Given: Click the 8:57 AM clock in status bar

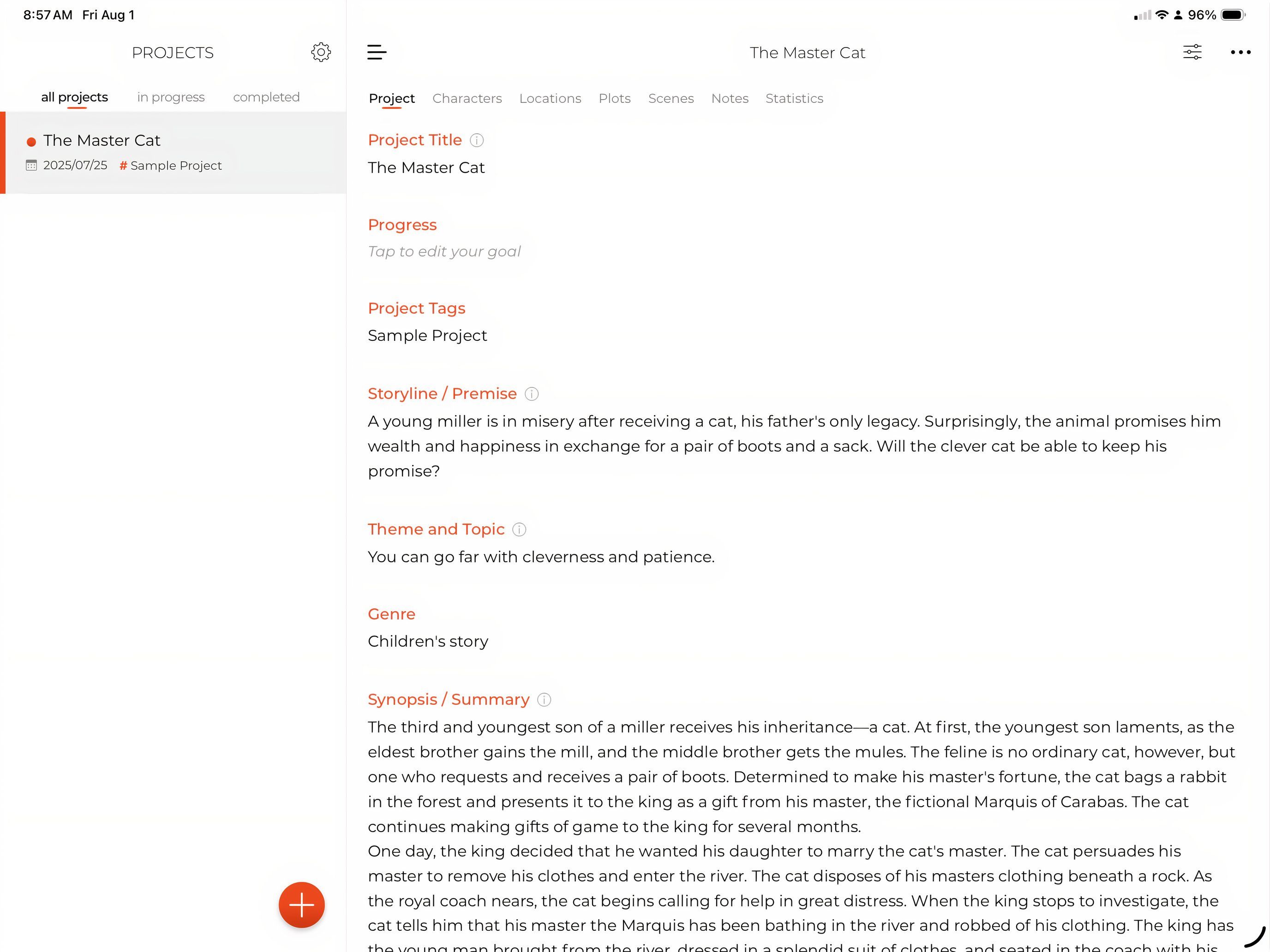Looking at the screenshot, I should [48, 15].
